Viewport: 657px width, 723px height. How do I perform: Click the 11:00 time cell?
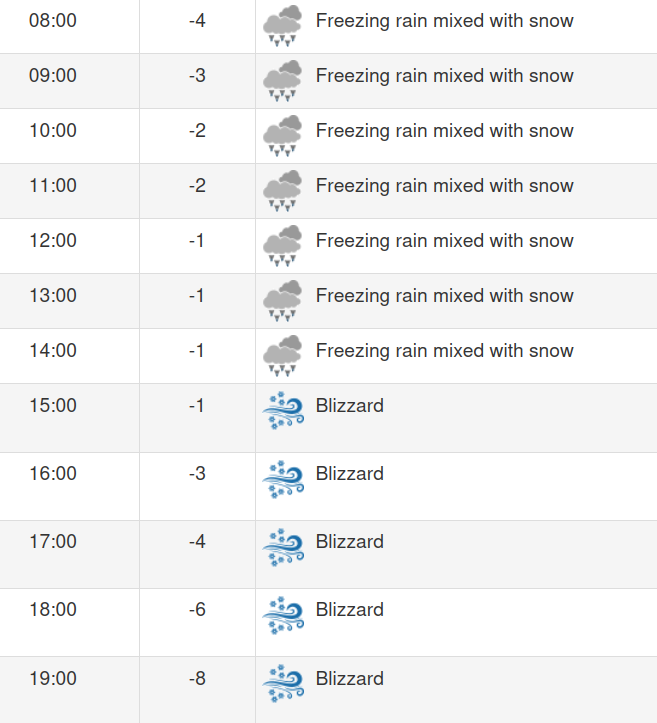click(x=53, y=185)
